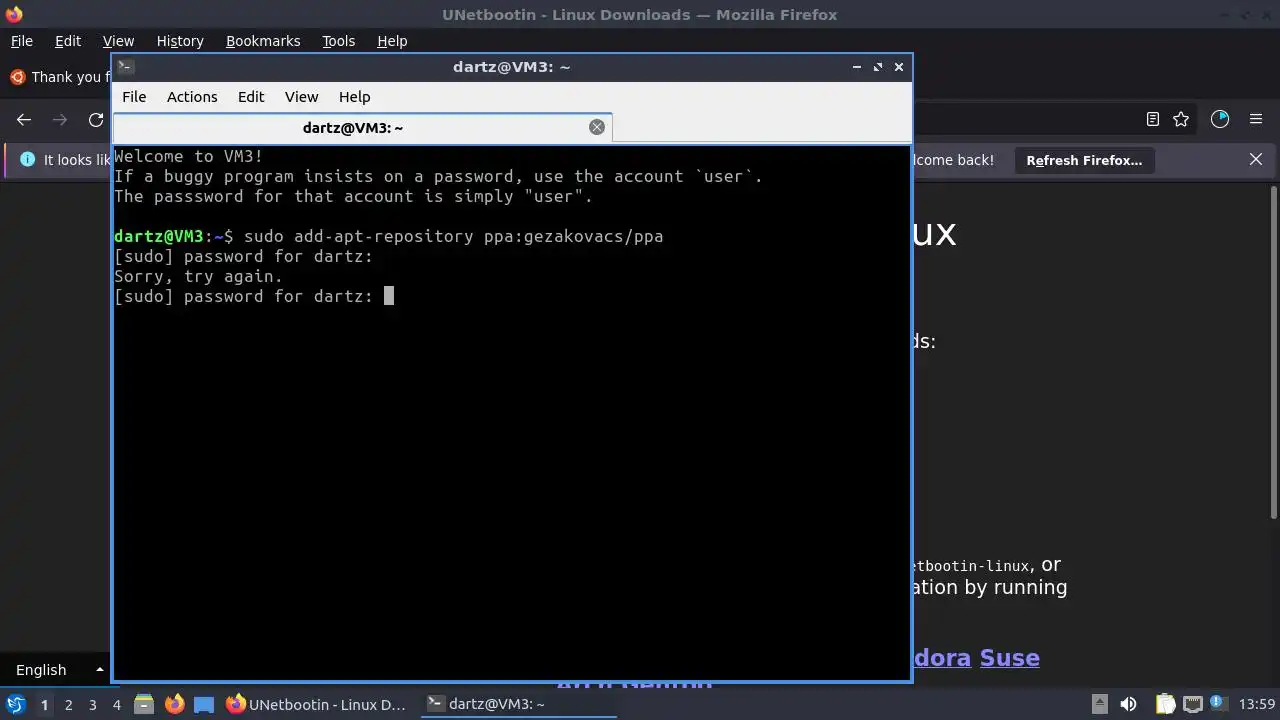Viewport: 1280px width, 720px height.
Task: Switch to workspace 3
Action: 92,705
